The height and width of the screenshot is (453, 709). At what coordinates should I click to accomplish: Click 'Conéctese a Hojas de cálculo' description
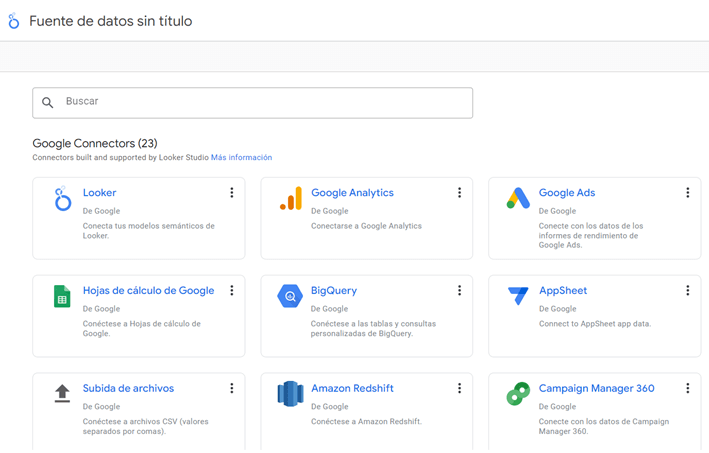(x=142, y=329)
